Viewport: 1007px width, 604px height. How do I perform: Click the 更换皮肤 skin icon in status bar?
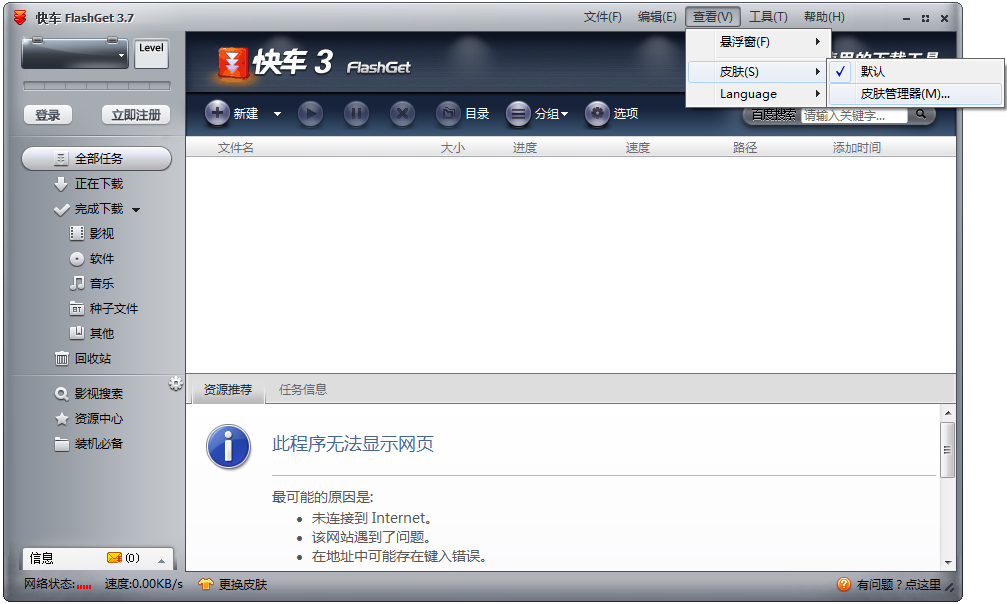point(206,583)
